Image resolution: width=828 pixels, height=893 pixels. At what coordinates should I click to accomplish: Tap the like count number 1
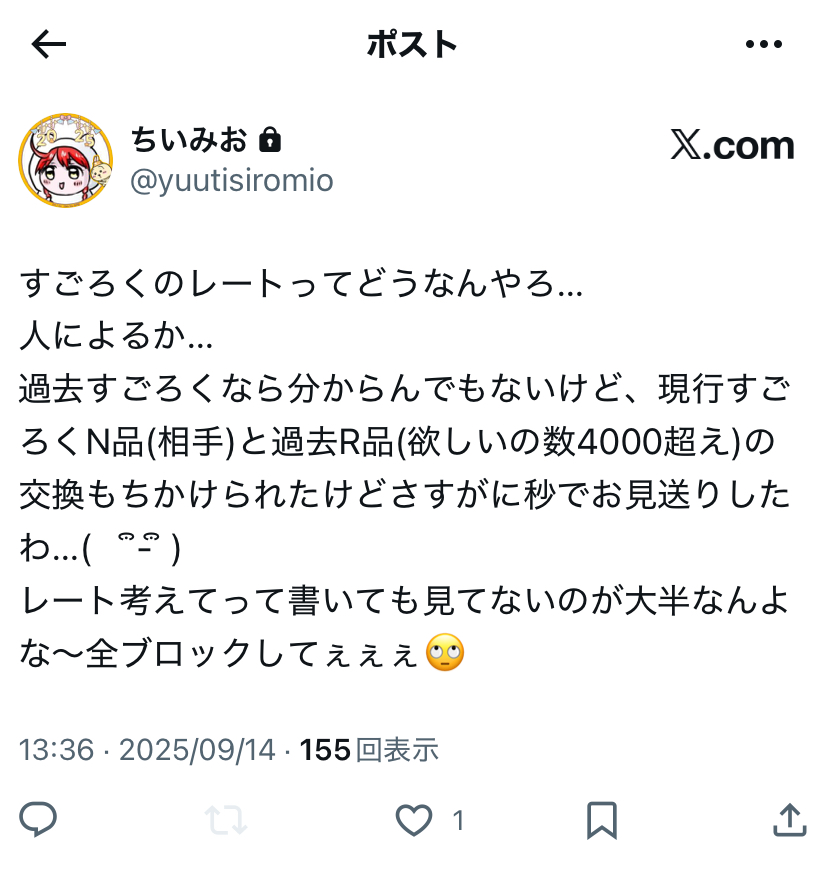[458, 821]
